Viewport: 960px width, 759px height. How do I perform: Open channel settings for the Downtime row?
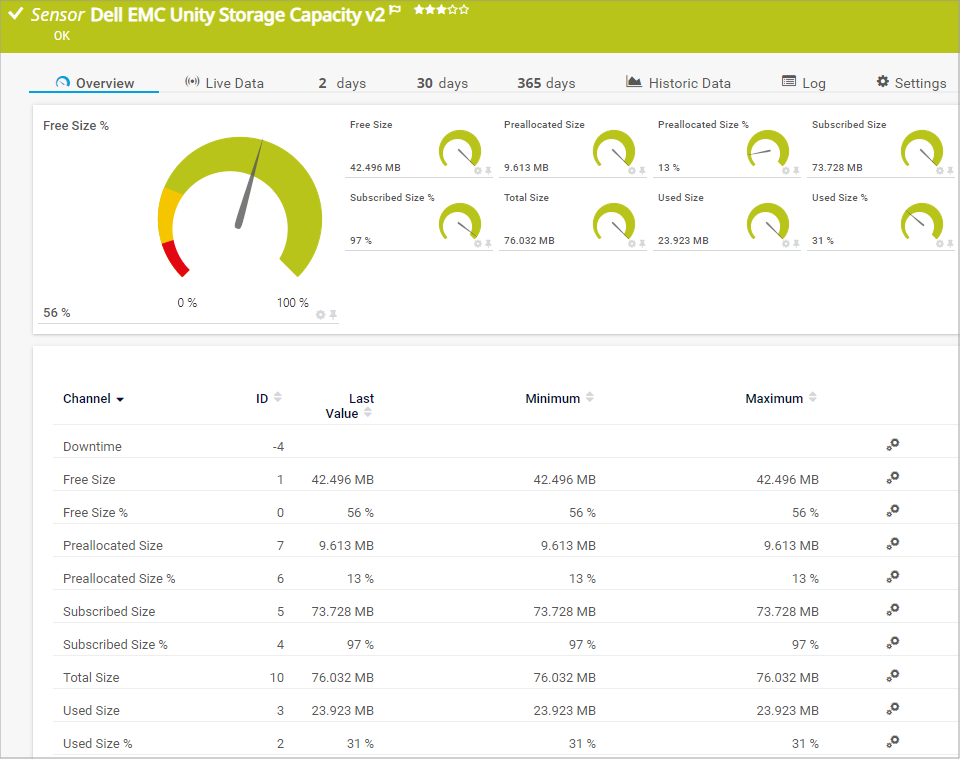click(x=892, y=446)
